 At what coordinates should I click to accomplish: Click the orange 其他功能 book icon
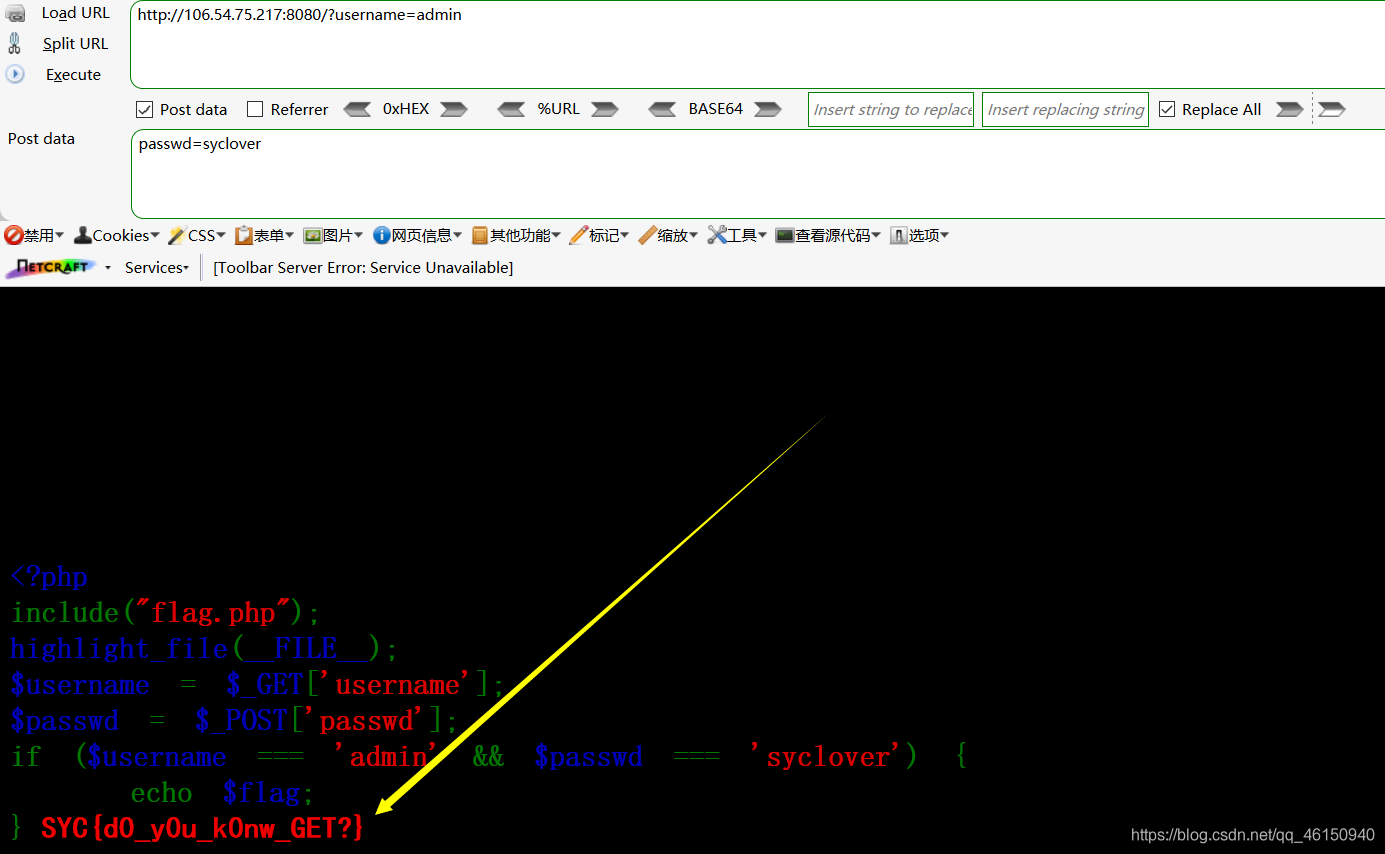[480, 235]
